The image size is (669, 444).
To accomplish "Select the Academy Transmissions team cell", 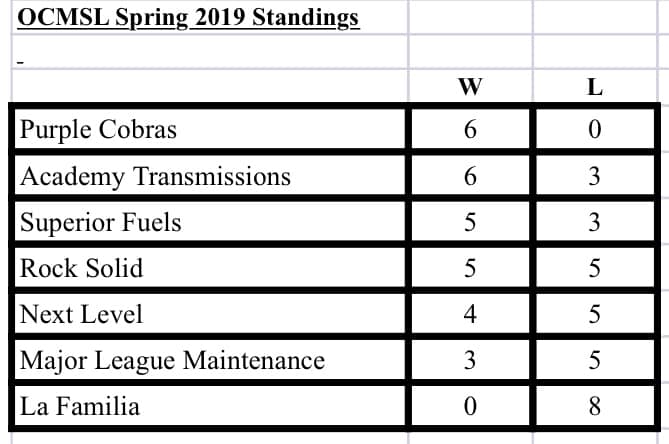I will tap(209, 176).
